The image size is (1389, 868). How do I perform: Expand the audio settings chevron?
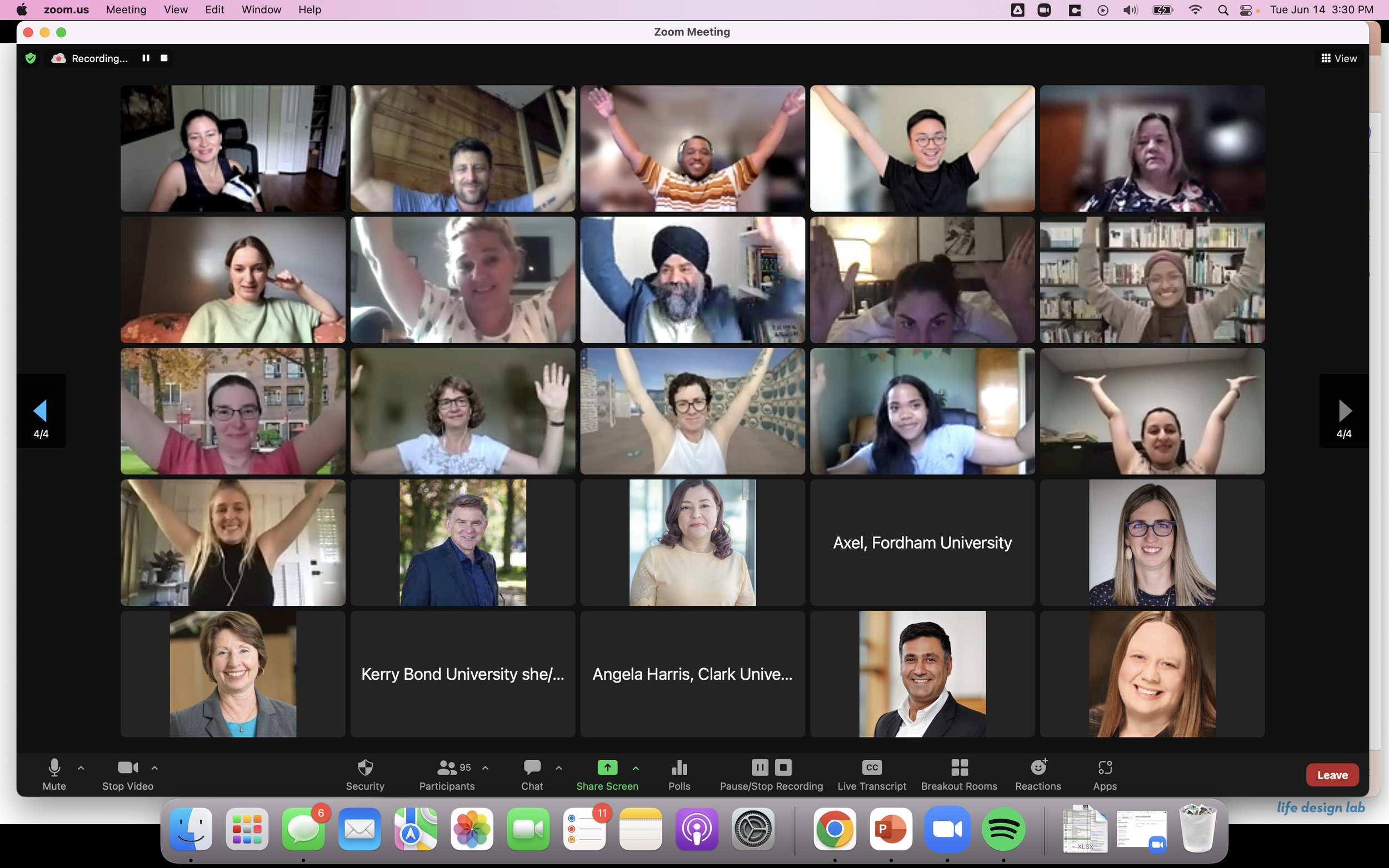(81, 767)
